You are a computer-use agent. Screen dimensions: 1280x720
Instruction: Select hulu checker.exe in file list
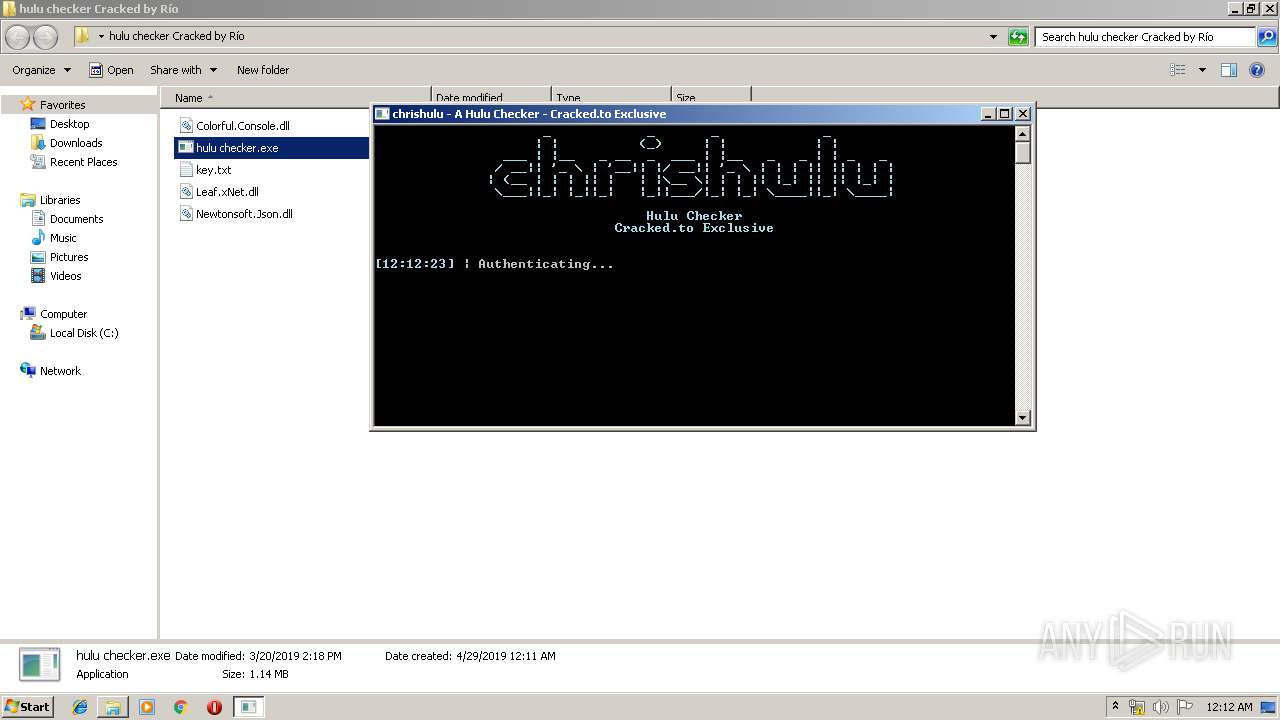(x=271, y=148)
